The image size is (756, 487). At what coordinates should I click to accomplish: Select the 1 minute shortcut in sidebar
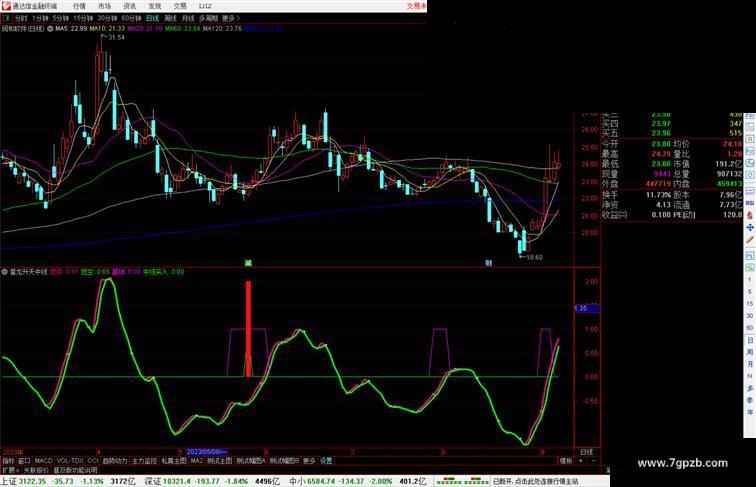coord(750,280)
